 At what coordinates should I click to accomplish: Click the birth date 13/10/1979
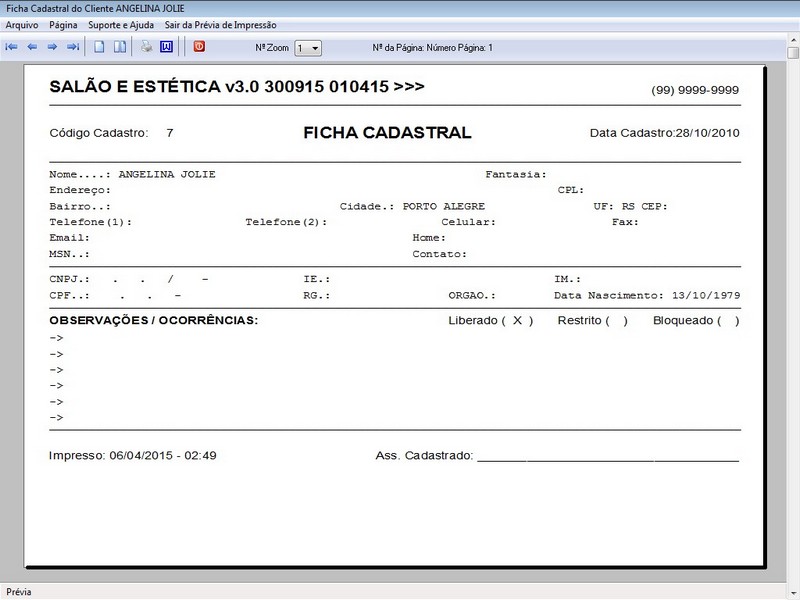[706, 295]
